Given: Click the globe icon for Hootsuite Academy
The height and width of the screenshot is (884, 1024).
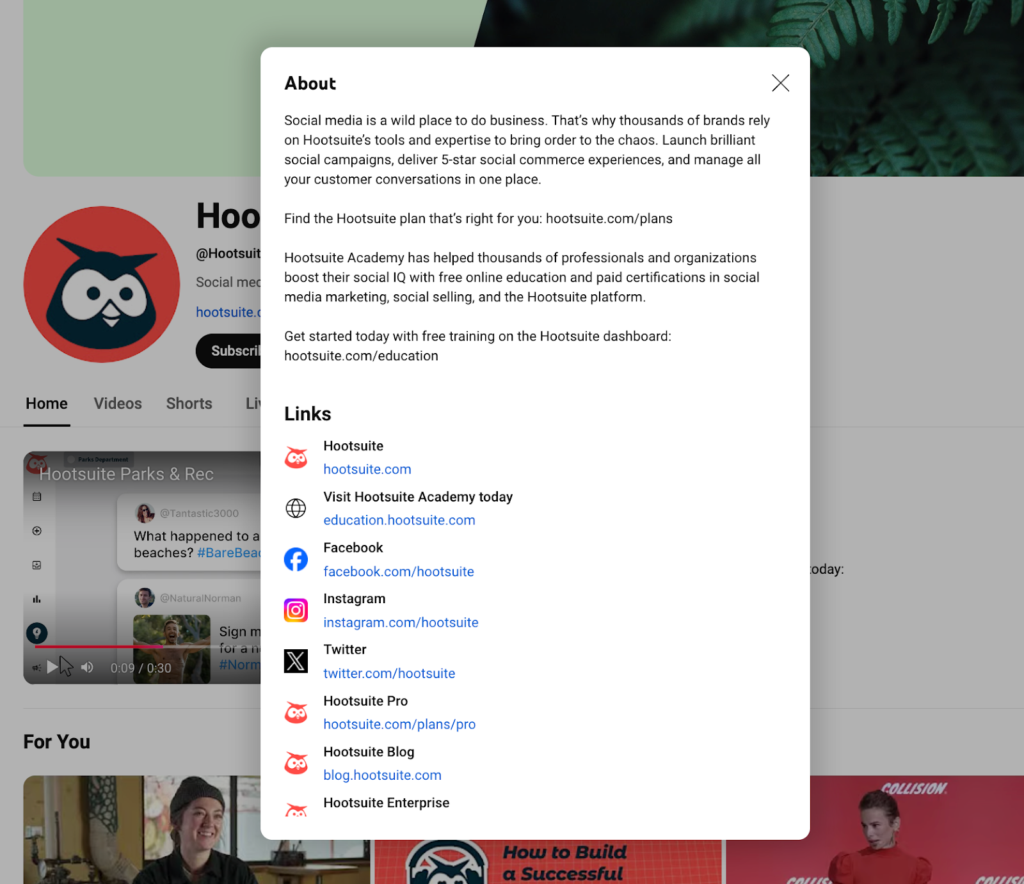Looking at the screenshot, I should pyautogui.click(x=296, y=508).
